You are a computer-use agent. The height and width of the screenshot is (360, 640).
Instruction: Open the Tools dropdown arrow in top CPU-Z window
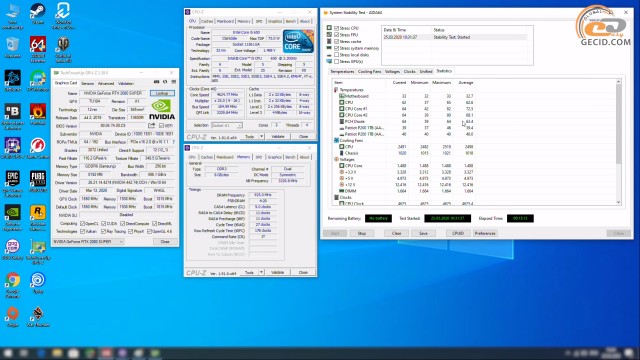261,136
